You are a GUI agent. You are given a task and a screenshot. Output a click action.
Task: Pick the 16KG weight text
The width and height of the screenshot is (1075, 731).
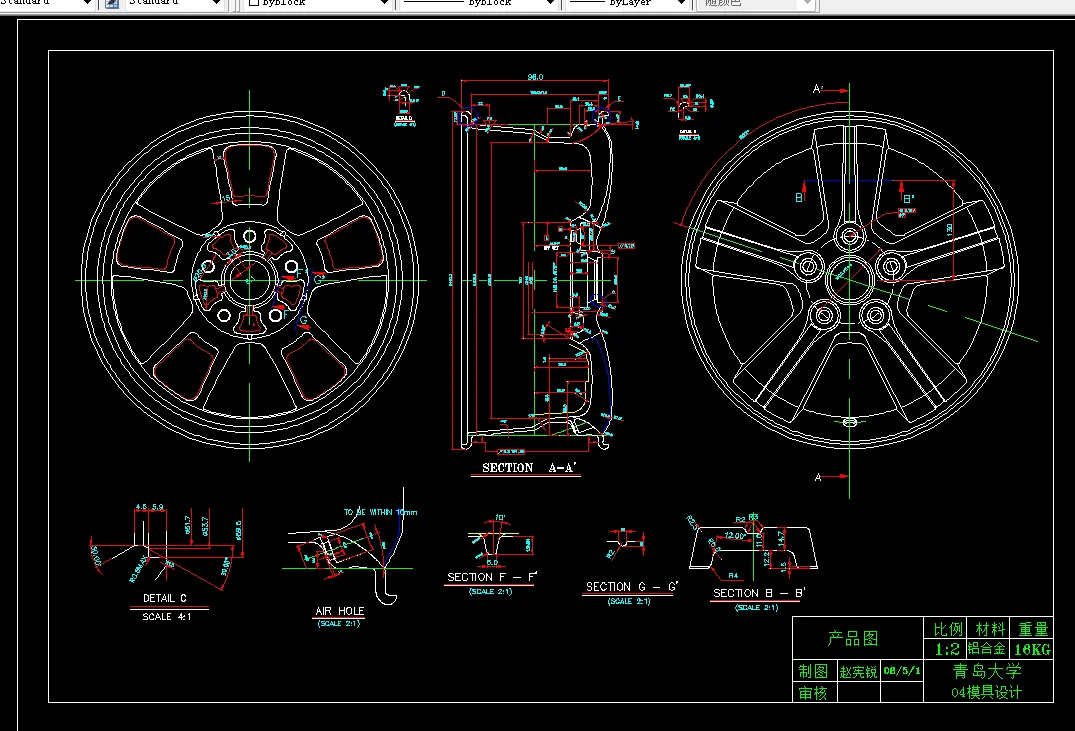pyautogui.click(x=1033, y=650)
